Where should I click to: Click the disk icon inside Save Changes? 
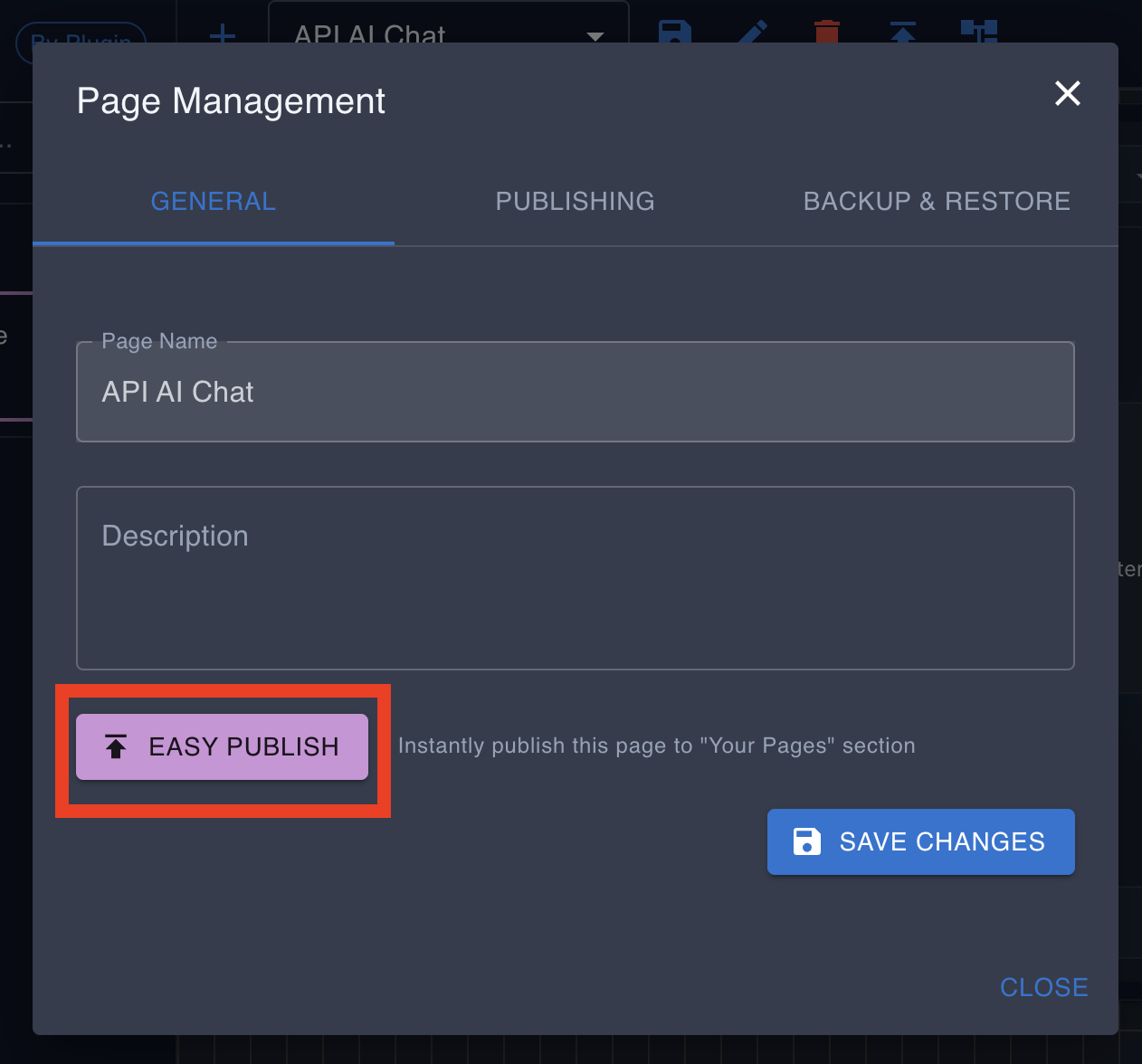(x=806, y=841)
